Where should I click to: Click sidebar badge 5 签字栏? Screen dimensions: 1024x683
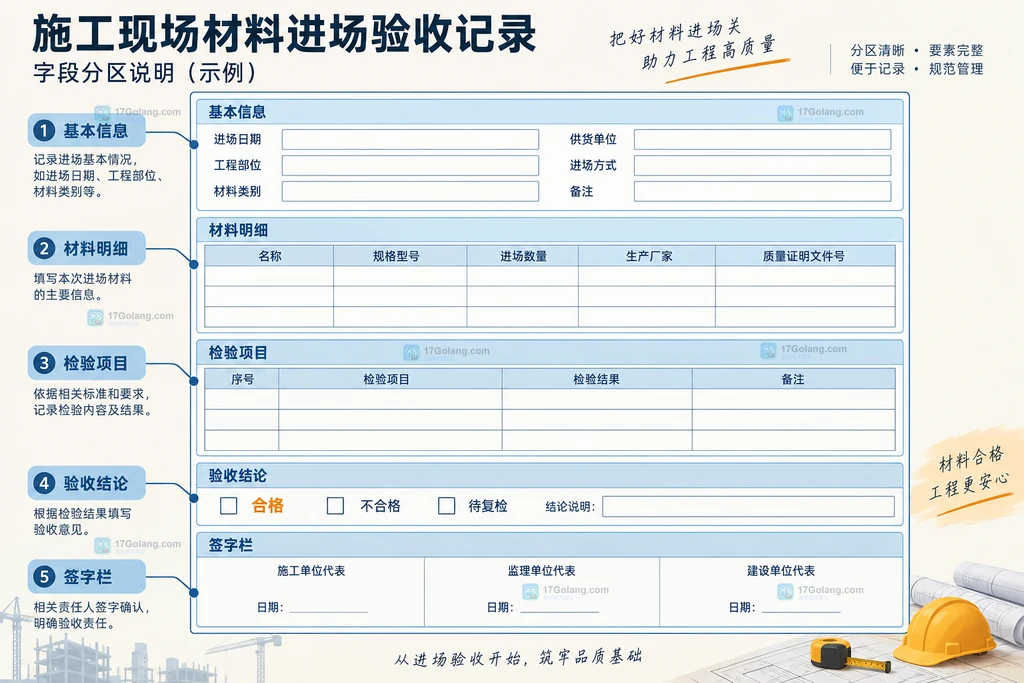tap(86, 577)
